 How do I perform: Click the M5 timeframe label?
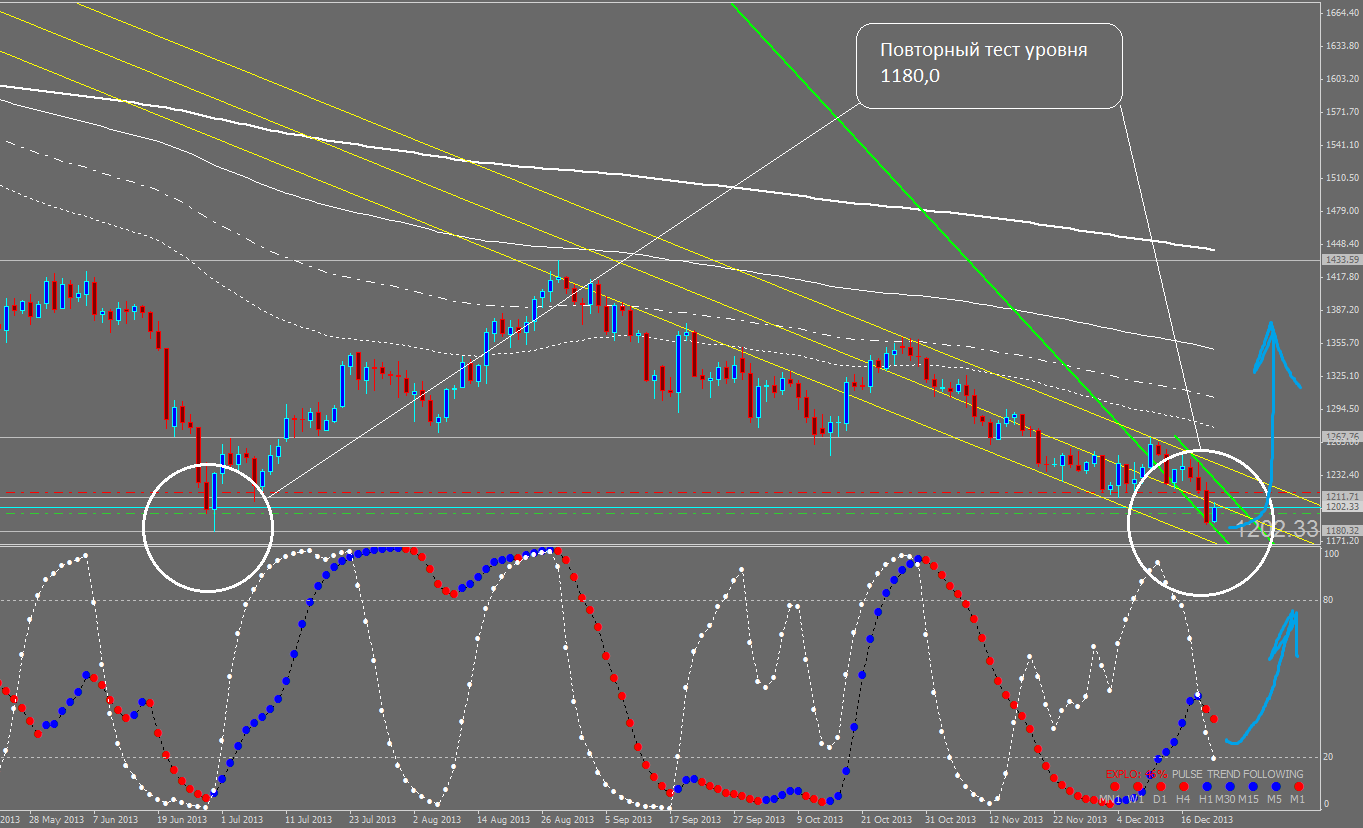pyautogui.click(x=1274, y=799)
